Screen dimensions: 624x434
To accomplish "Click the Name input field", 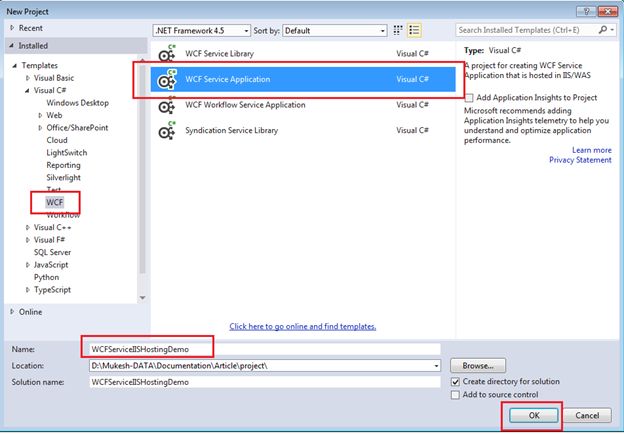I will [265, 349].
